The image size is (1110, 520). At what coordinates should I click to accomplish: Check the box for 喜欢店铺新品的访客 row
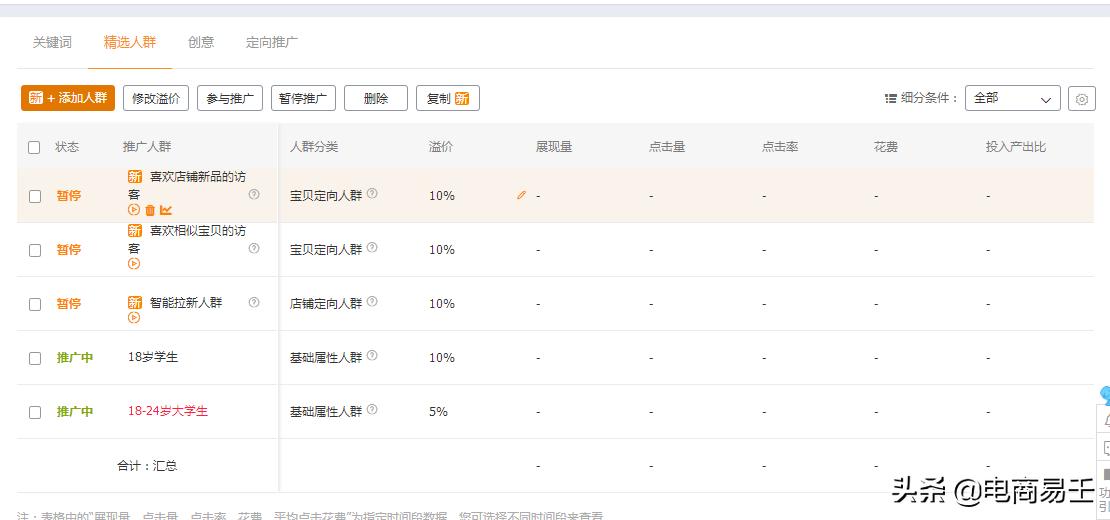click(35, 196)
